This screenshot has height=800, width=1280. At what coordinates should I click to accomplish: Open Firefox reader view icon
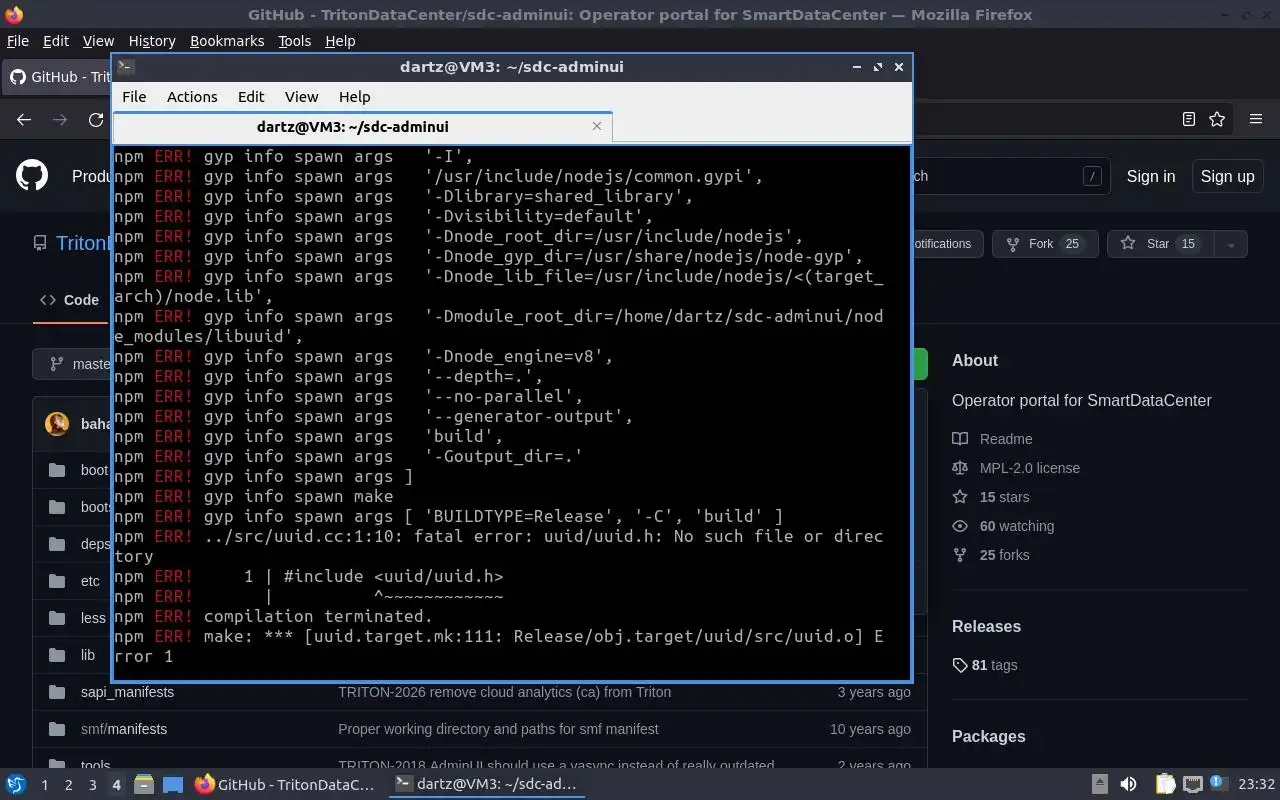[1188, 119]
